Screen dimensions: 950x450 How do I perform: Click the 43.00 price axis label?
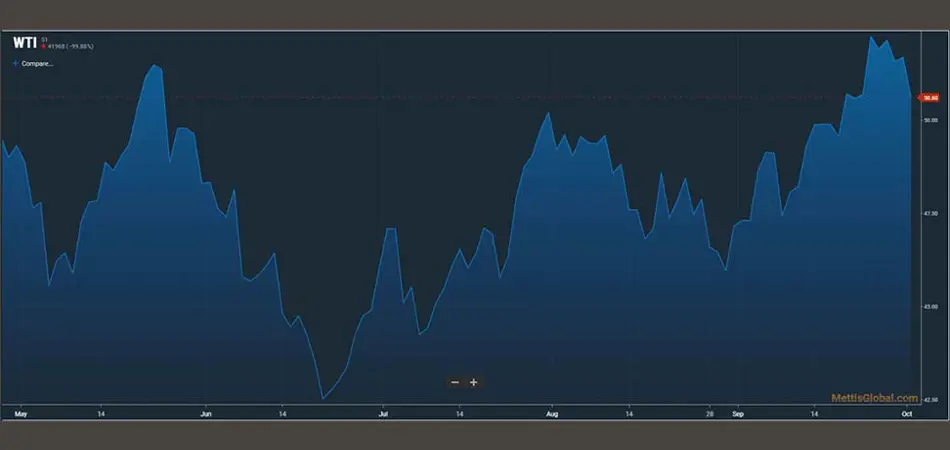click(x=930, y=307)
